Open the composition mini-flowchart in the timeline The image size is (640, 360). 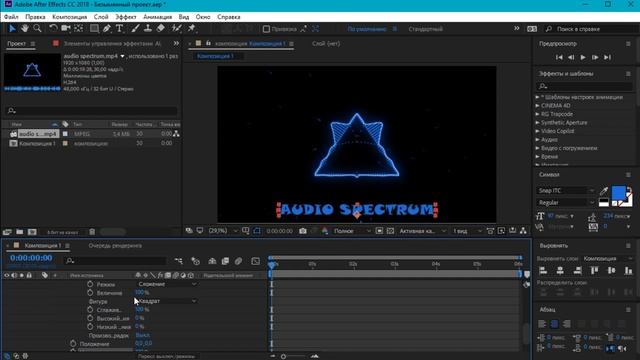tap(178, 261)
